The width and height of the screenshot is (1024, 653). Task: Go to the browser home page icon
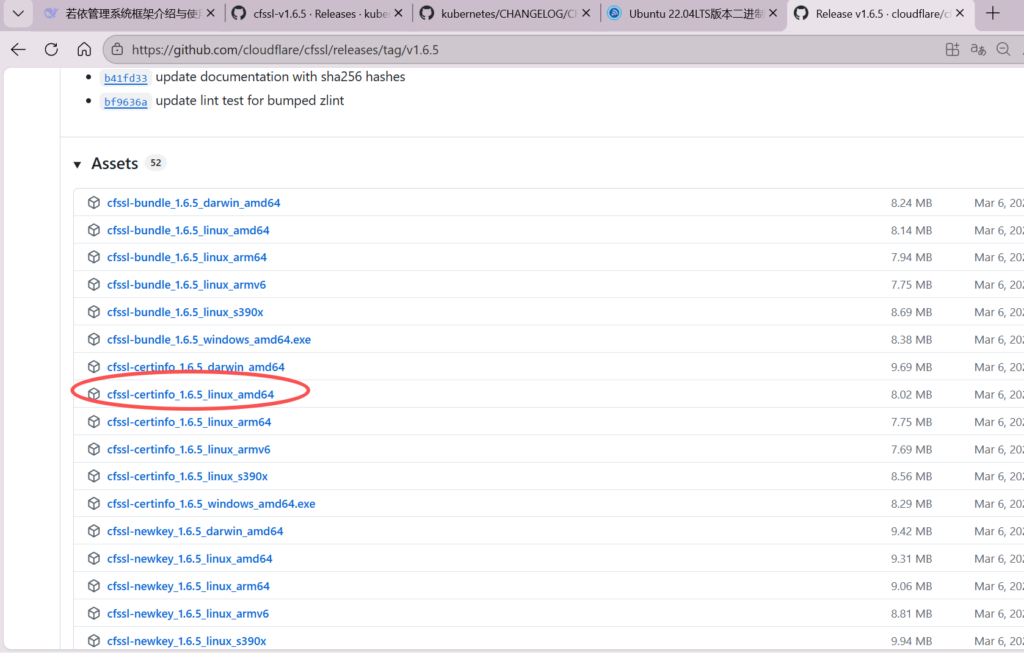84,49
